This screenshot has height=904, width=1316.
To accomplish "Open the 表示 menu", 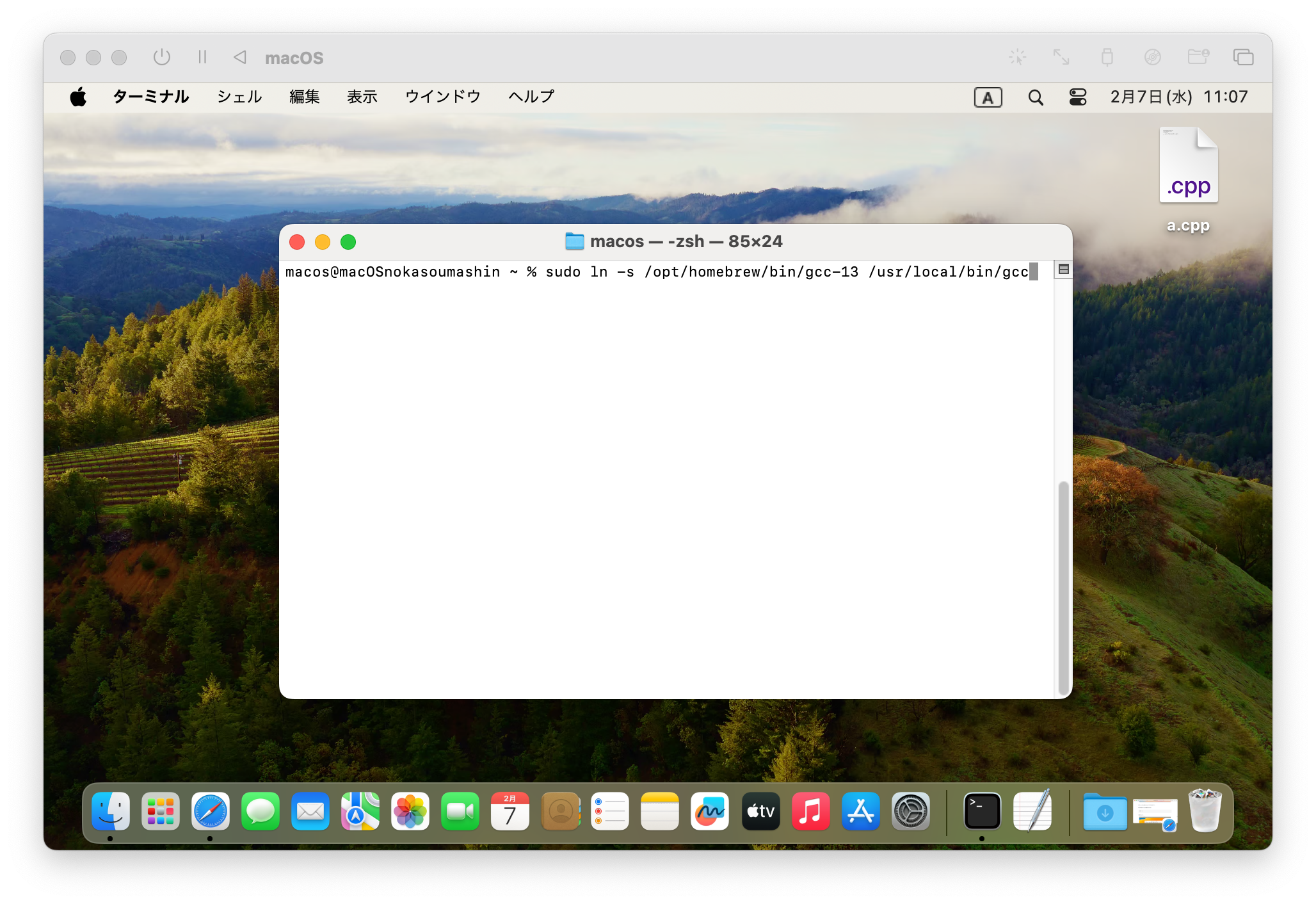I will [362, 97].
